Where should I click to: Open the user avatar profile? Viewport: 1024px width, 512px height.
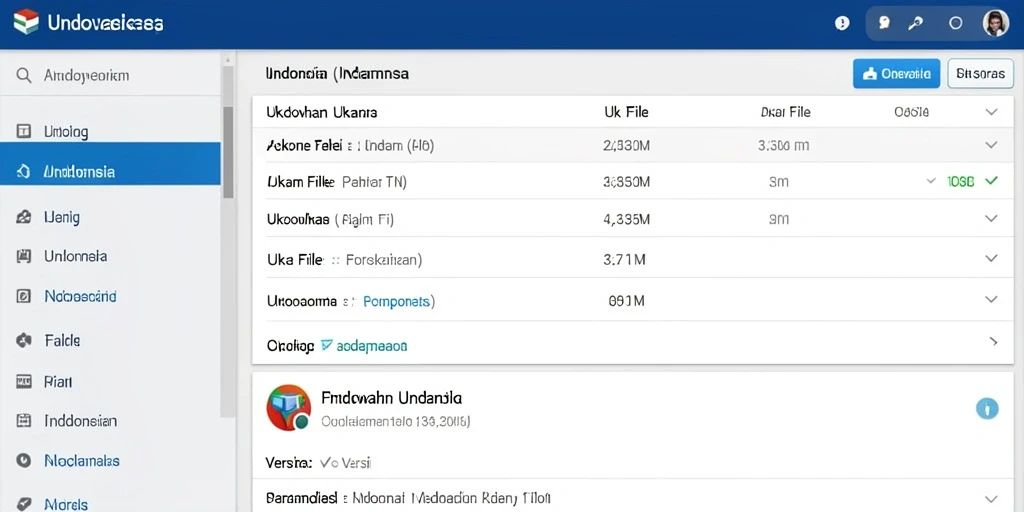point(995,24)
